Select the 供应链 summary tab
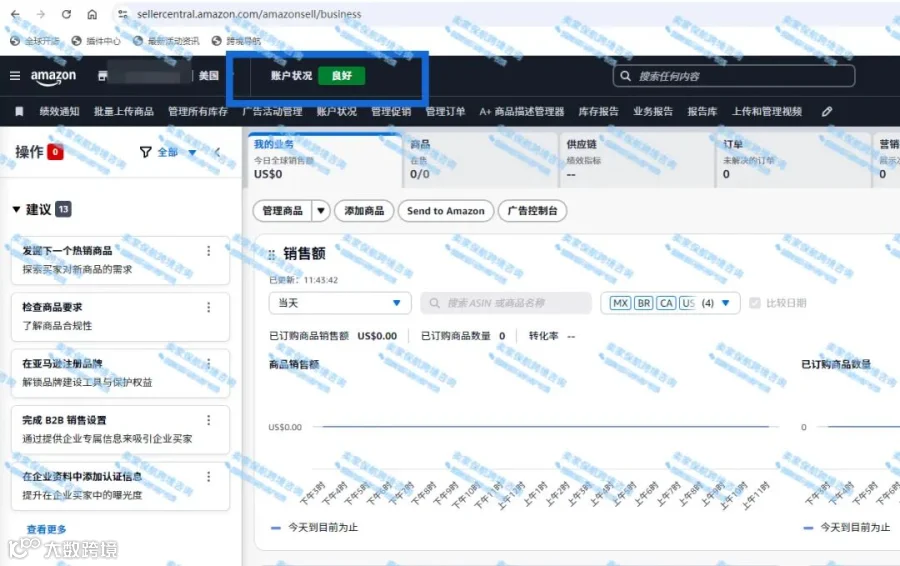 (x=637, y=160)
